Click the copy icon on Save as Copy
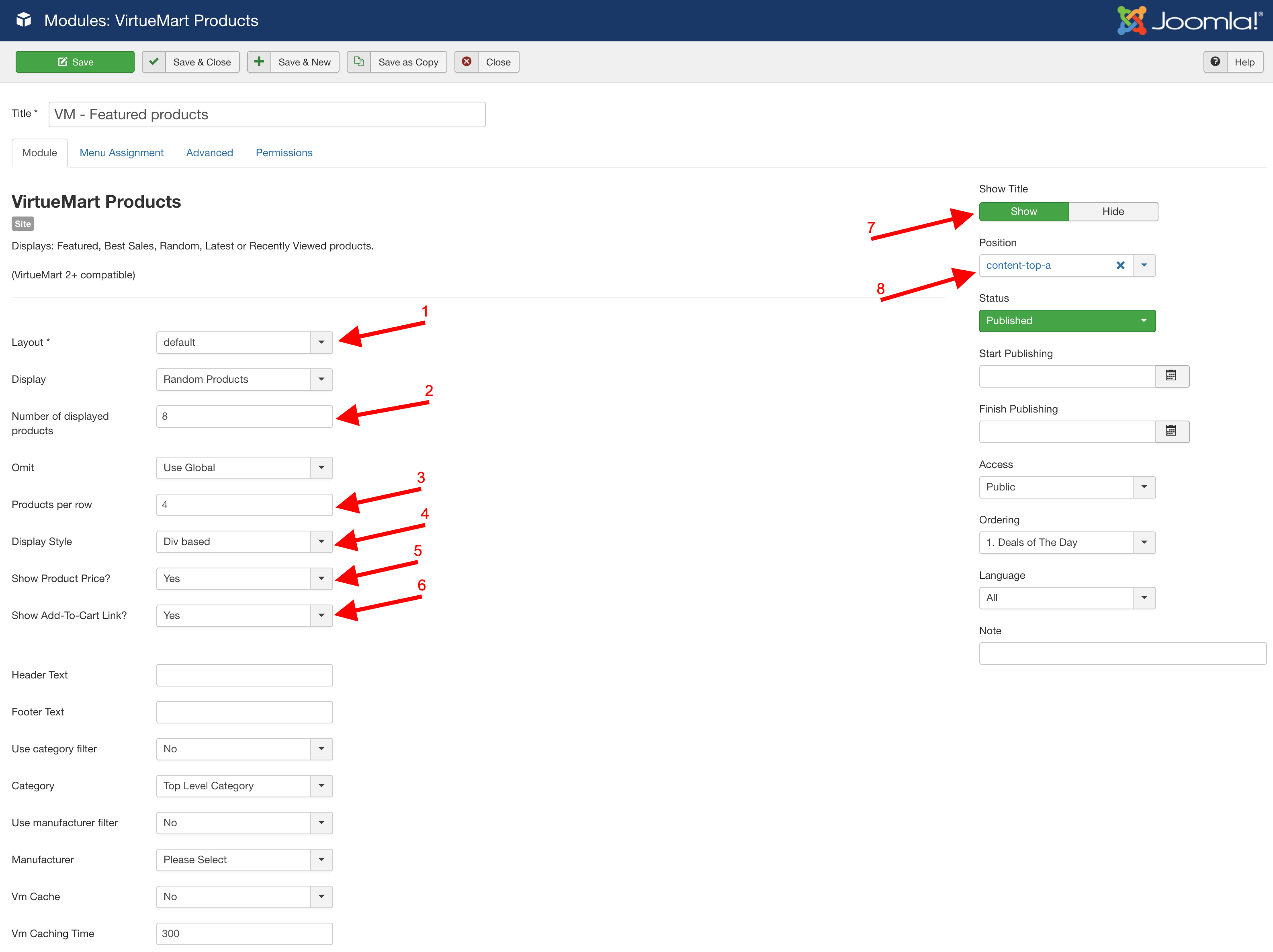 pyautogui.click(x=358, y=61)
